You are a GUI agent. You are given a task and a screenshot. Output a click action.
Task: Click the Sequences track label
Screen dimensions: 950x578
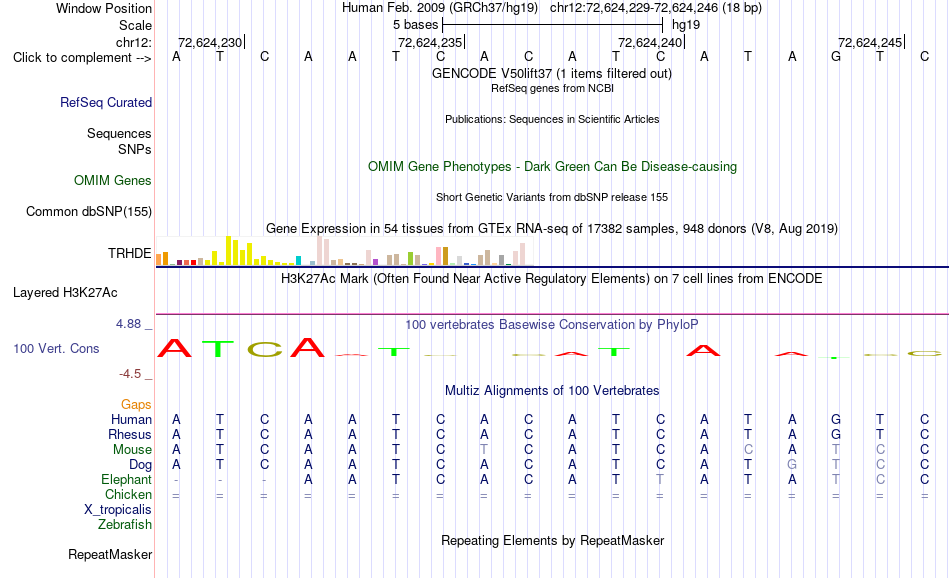[x=119, y=133]
